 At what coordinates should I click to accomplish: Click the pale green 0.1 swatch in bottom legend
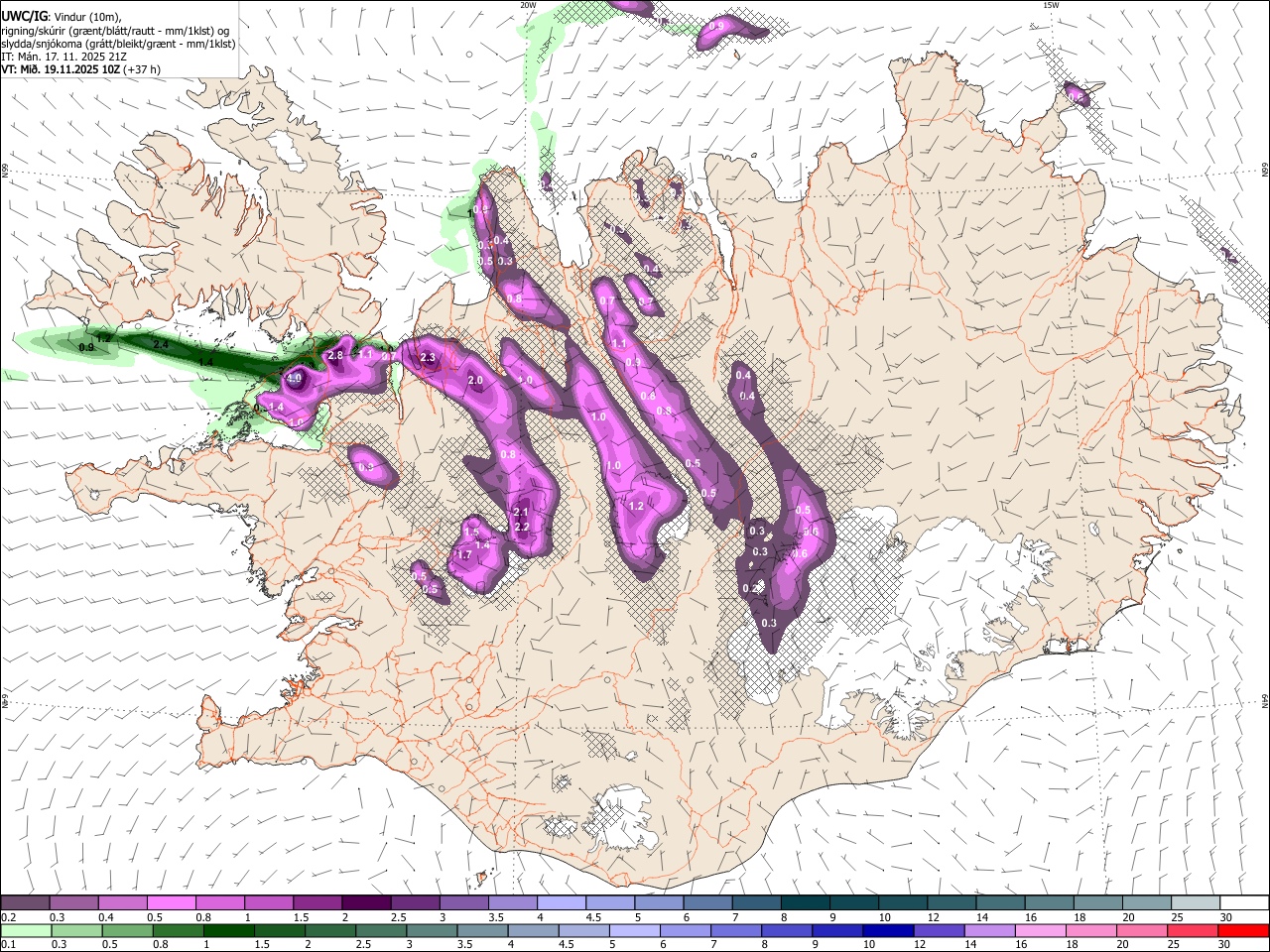[x=26, y=930]
